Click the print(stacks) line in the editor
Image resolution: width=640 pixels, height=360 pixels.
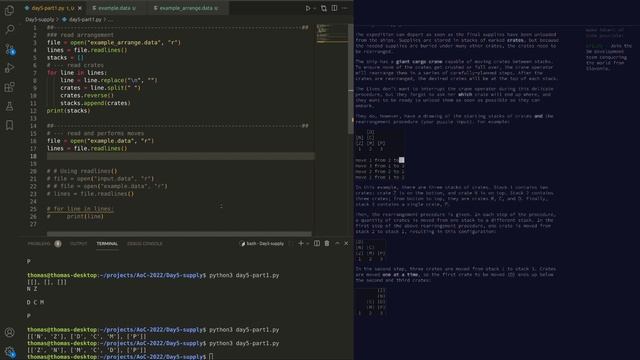click(69, 111)
